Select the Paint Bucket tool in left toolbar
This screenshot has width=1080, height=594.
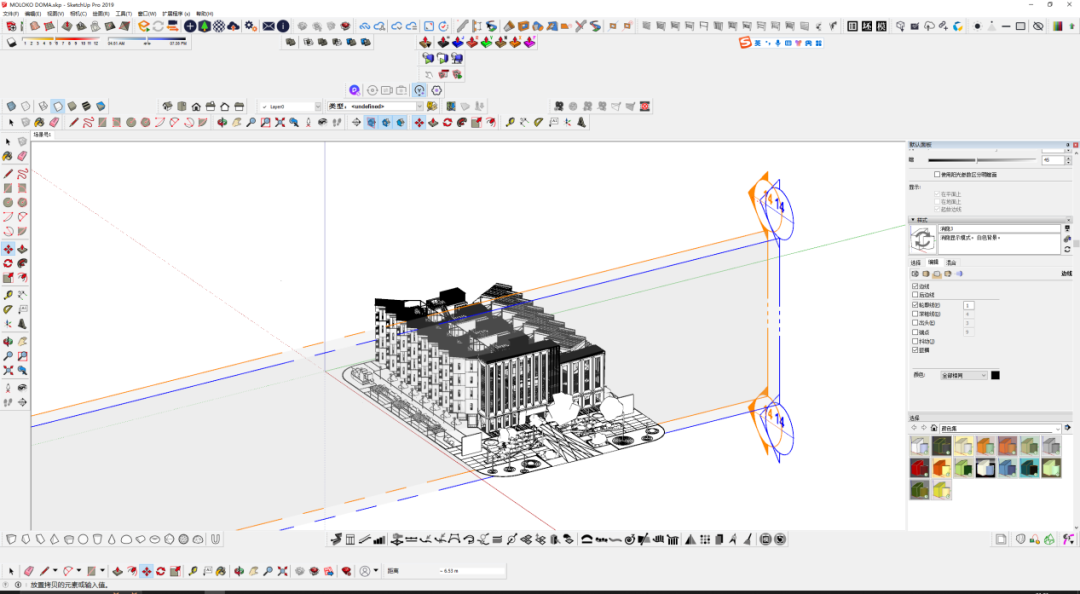(8, 156)
